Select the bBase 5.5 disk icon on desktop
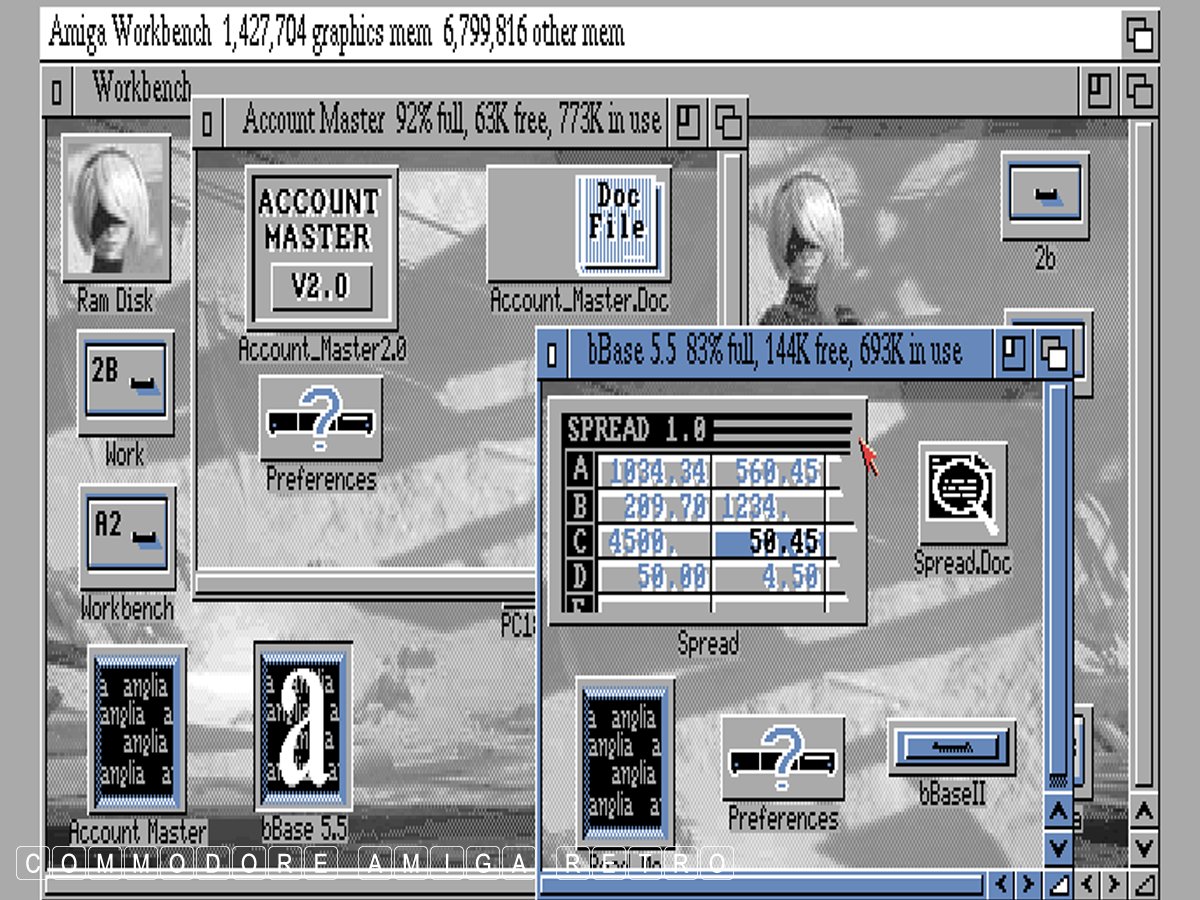The image size is (1200, 900). point(303,727)
